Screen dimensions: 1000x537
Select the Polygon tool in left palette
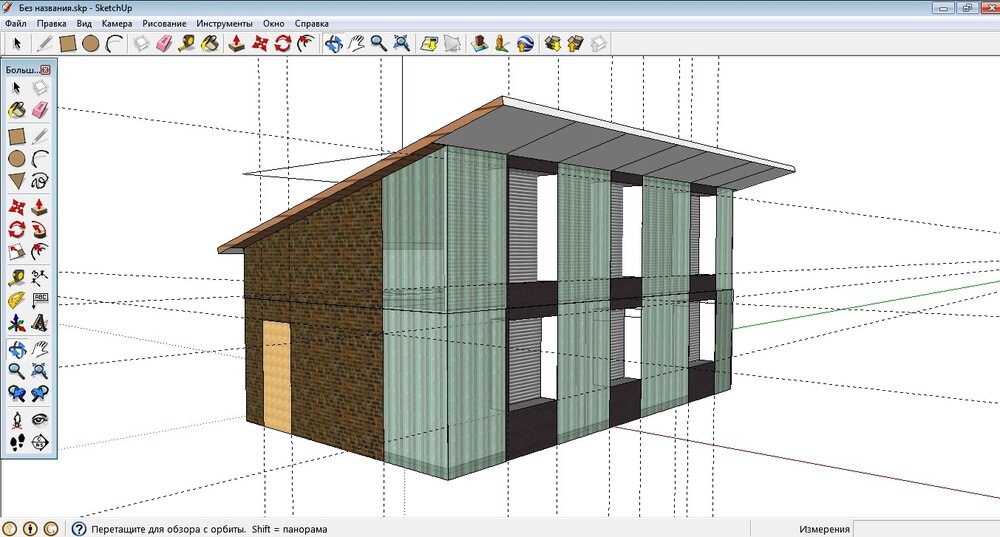click(17, 181)
